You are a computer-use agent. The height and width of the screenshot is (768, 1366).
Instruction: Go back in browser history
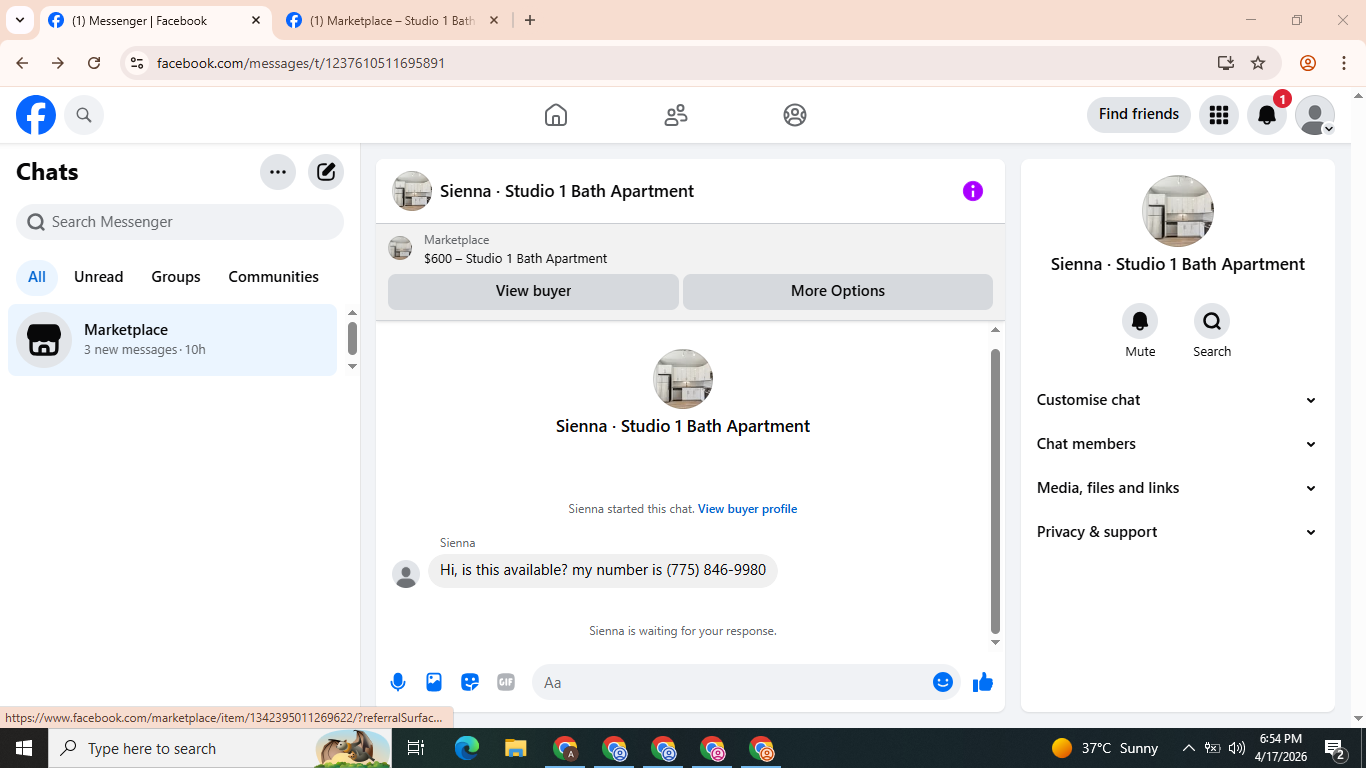(22, 63)
